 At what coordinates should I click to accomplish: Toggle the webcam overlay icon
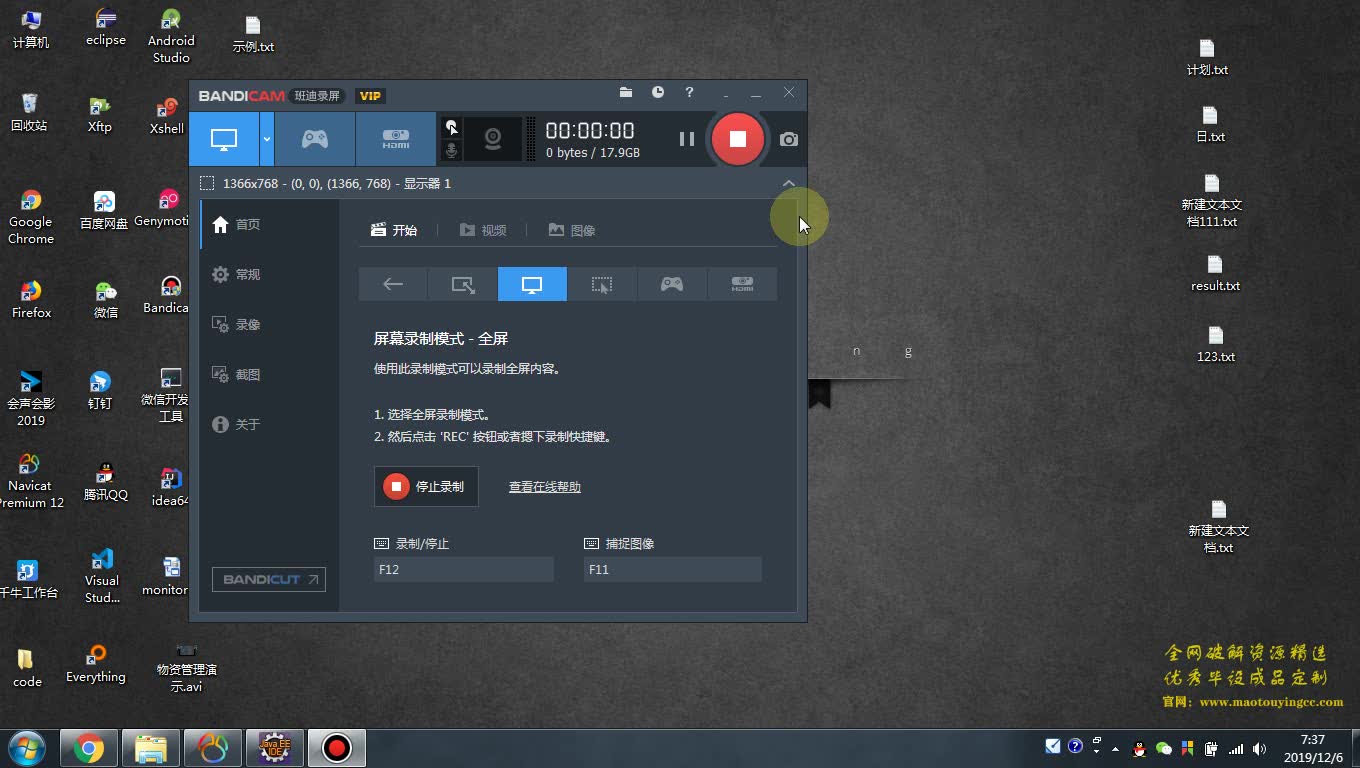pyautogui.click(x=493, y=139)
